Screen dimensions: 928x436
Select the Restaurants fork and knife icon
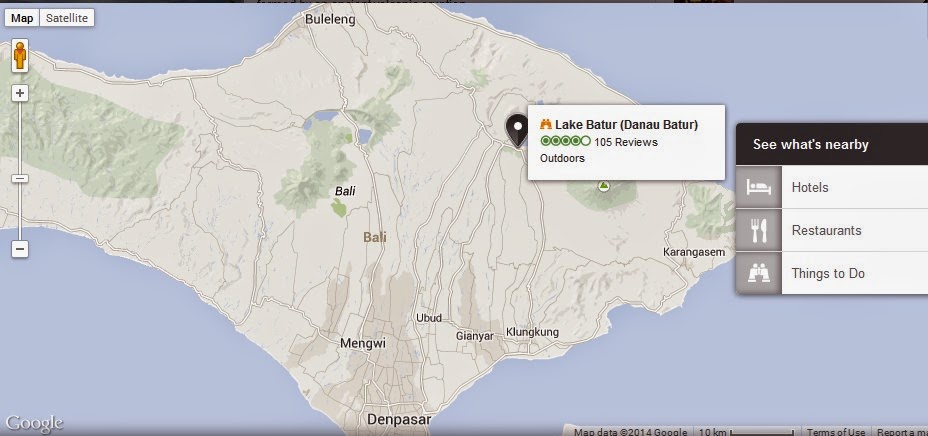tap(759, 230)
